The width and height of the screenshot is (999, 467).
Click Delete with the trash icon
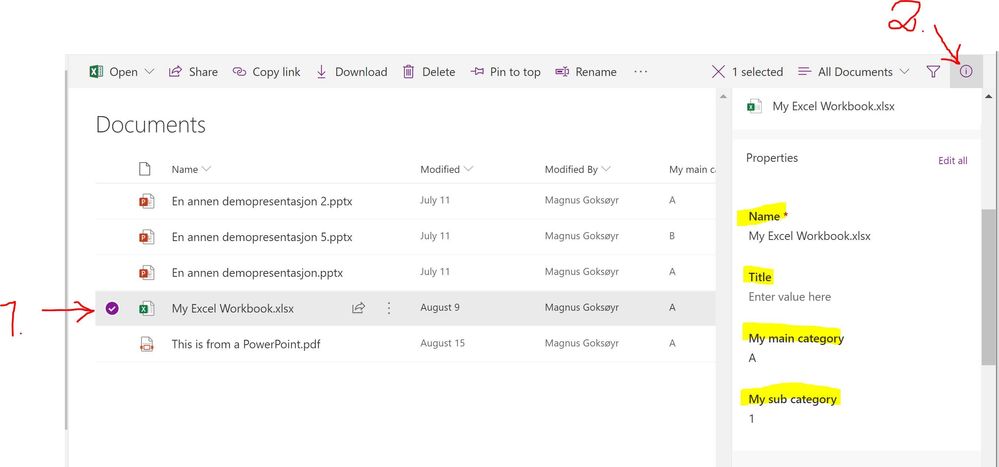click(x=429, y=72)
